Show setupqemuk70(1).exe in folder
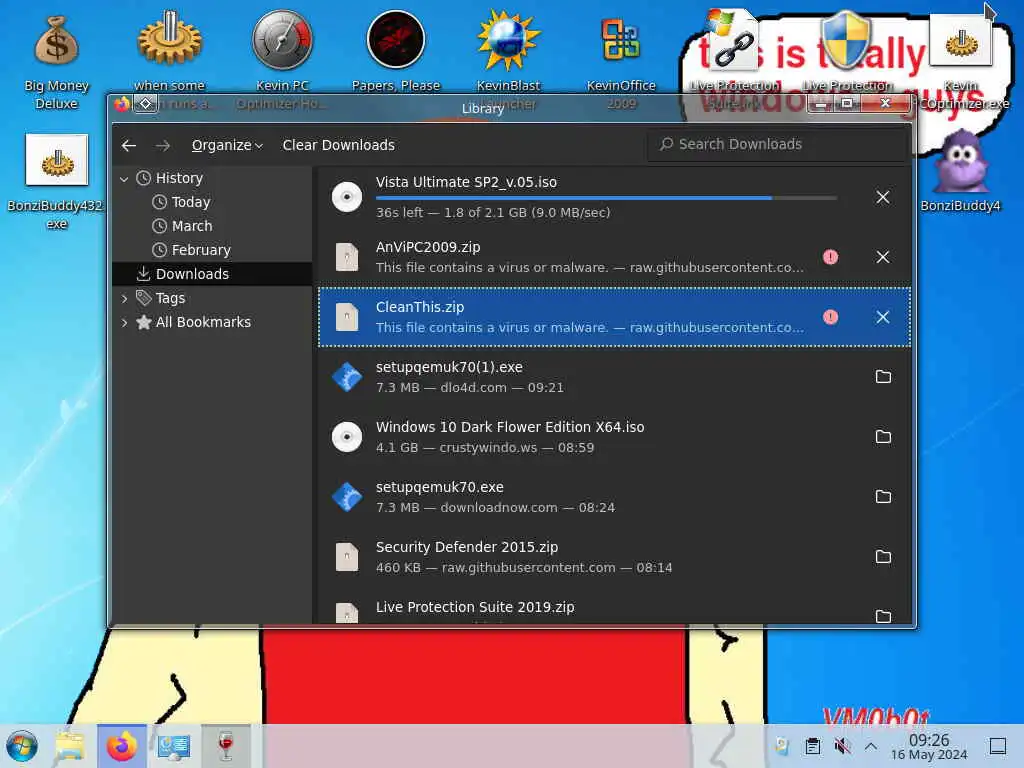The image size is (1024, 768). 883,377
